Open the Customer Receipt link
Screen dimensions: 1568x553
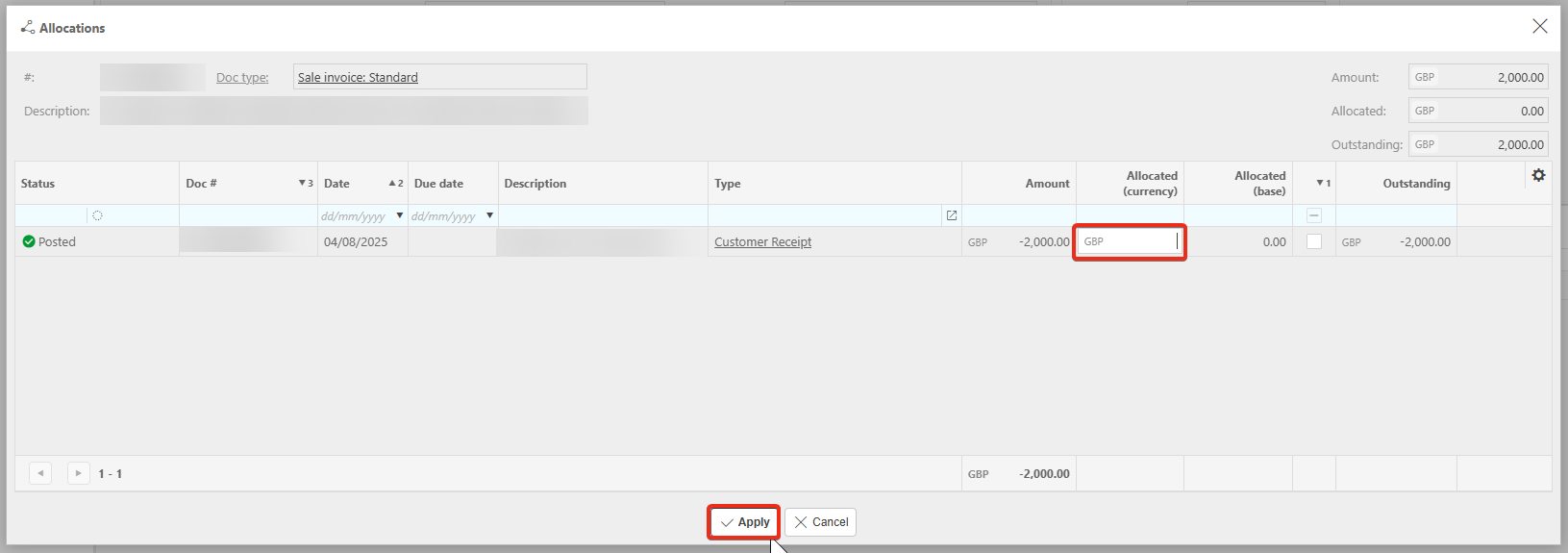762,241
